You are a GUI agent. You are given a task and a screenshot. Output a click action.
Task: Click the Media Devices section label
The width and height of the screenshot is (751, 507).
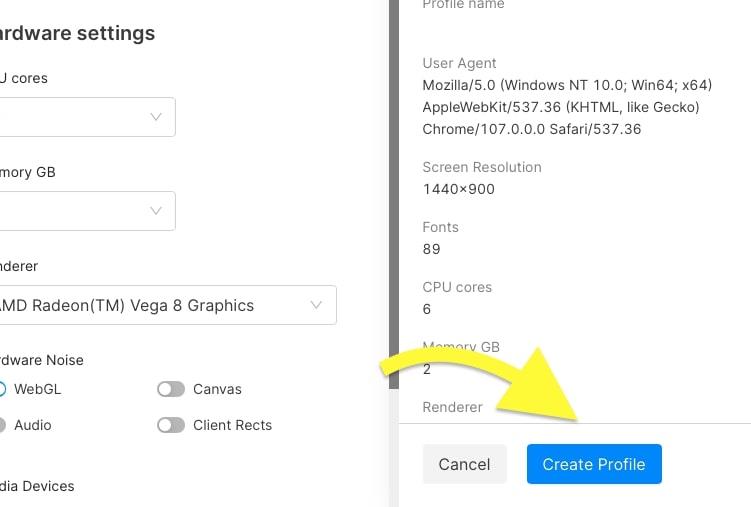coord(38,486)
